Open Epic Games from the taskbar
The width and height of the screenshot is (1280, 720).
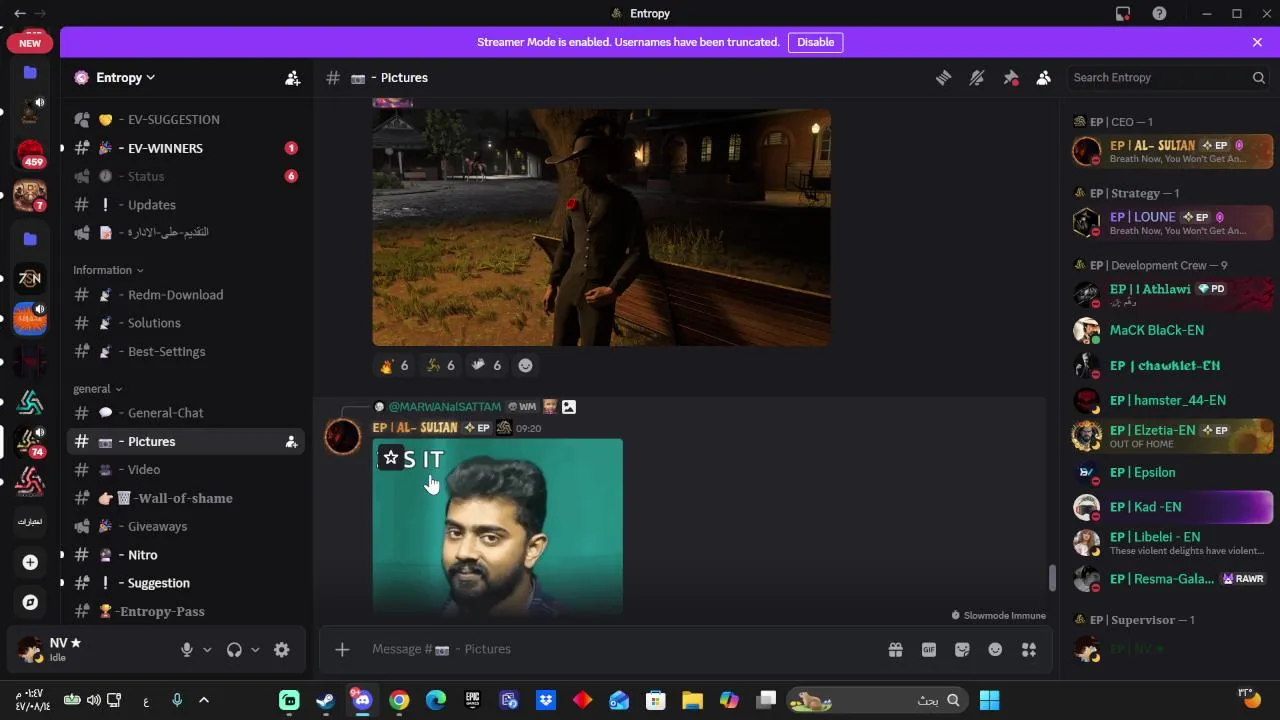[x=472, y=700]
